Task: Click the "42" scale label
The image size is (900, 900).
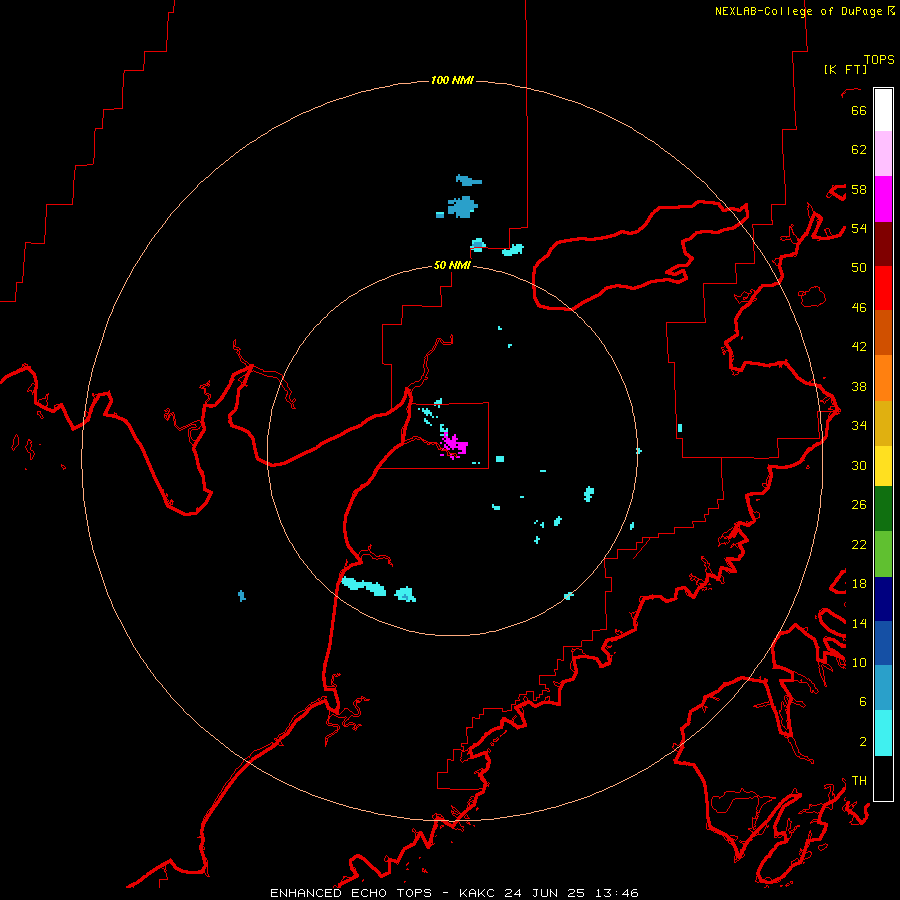Action: (859, 347)
